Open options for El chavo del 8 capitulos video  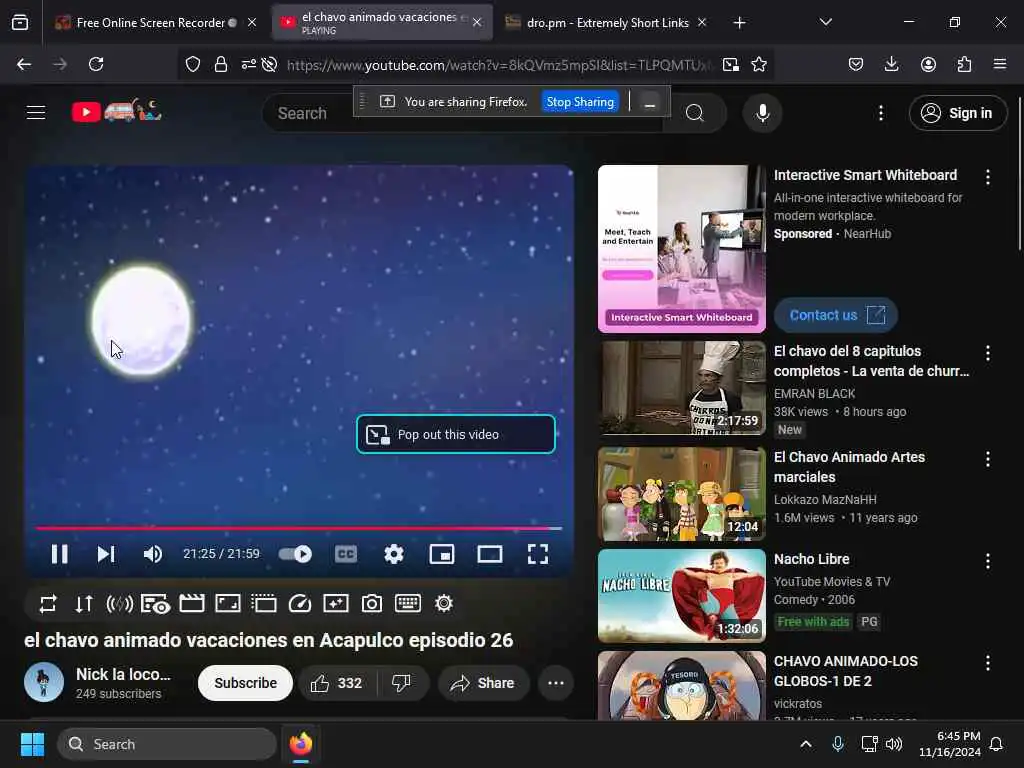pyautogui.click(x=987, y=353)
